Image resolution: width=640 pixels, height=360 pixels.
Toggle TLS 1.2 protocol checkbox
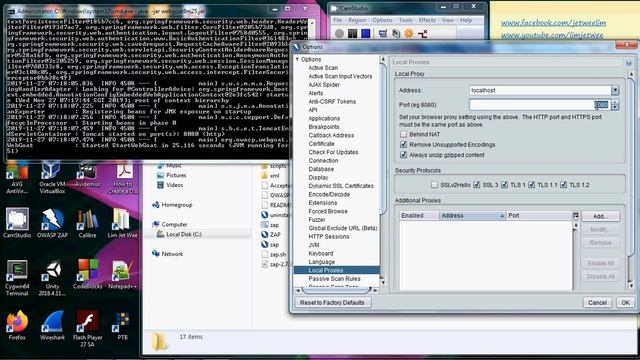tap(564, 185)
